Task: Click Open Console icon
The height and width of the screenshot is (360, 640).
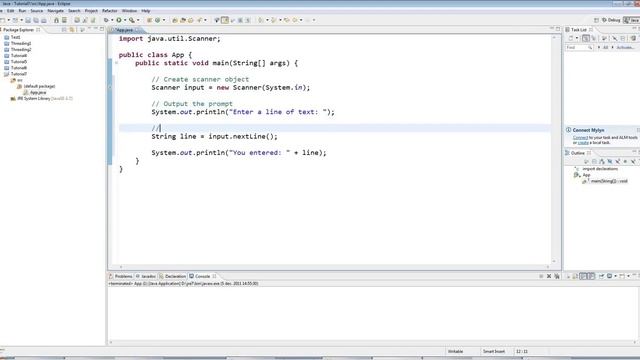Action: tap(622, 276)
